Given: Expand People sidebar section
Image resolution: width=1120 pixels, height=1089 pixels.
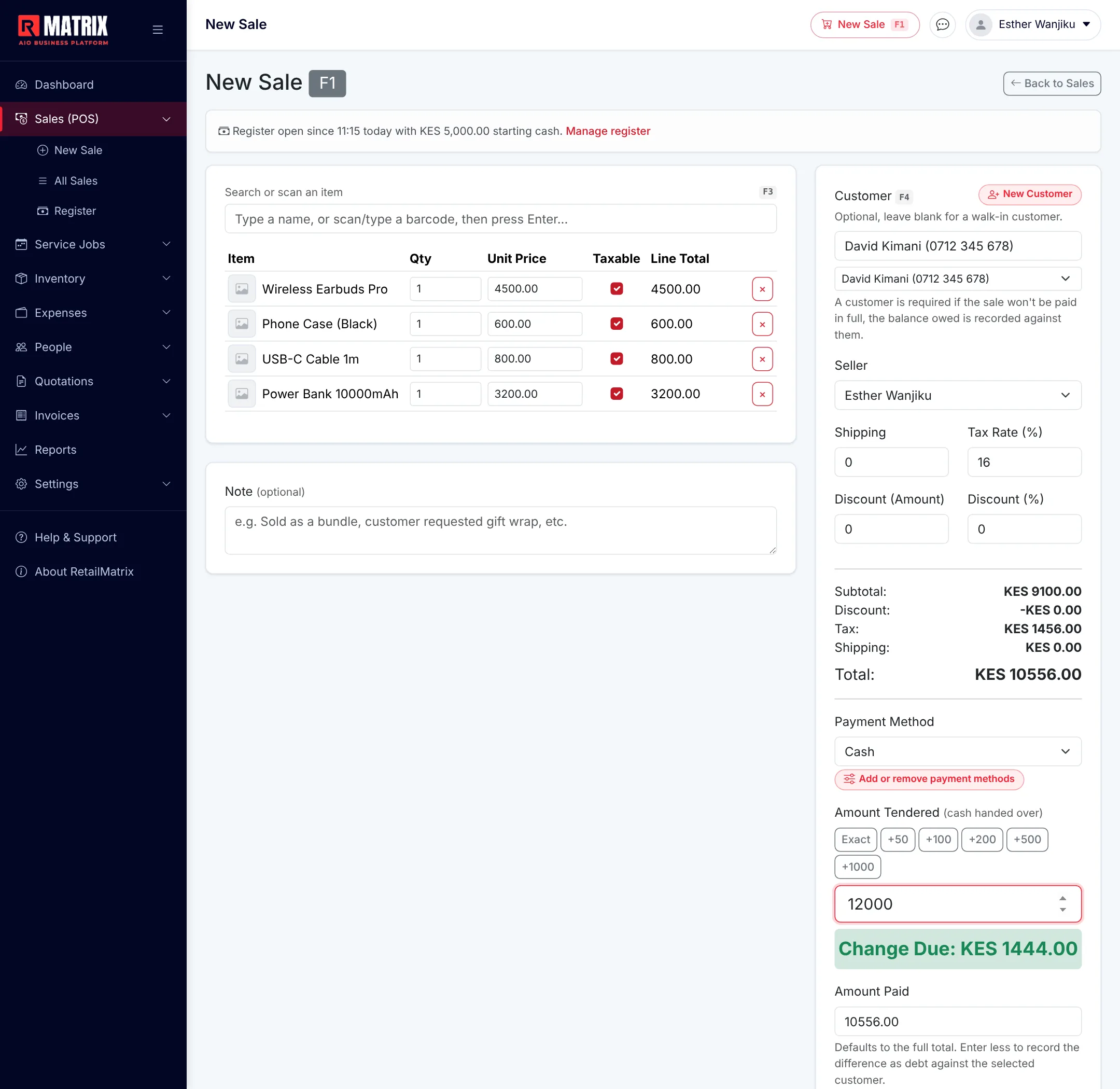Looking at the screenshot, I should (x=93, y=347).
